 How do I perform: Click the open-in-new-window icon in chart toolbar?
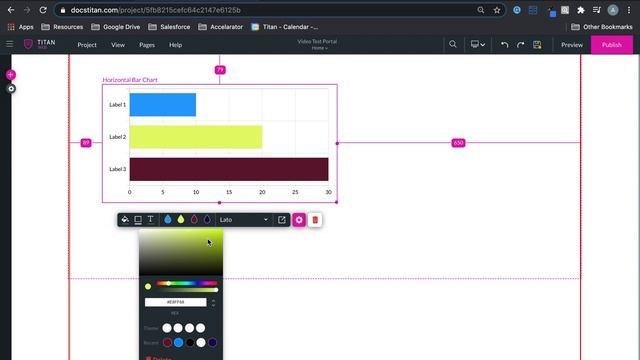282,220
